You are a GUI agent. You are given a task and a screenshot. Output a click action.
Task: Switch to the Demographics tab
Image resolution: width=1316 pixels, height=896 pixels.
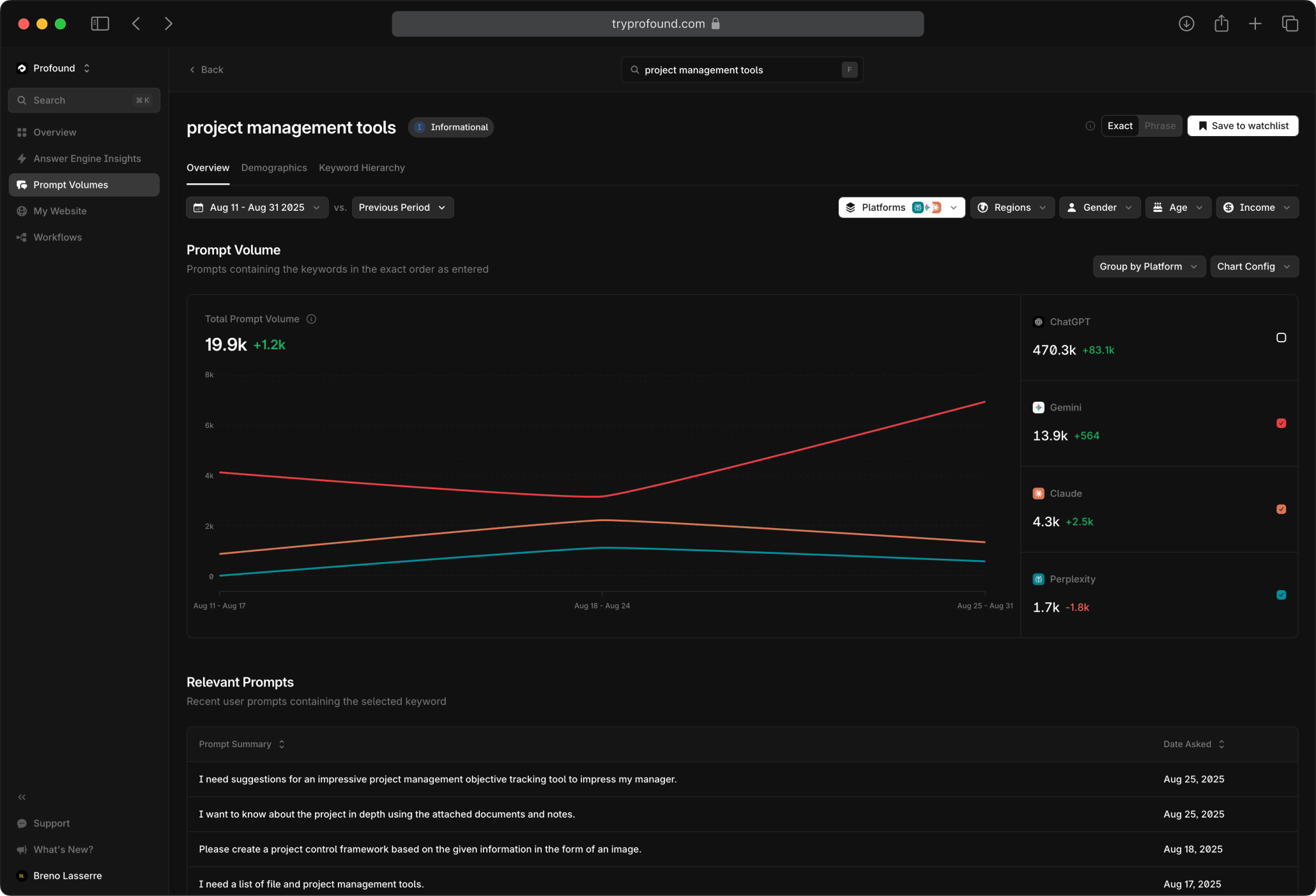274,168
